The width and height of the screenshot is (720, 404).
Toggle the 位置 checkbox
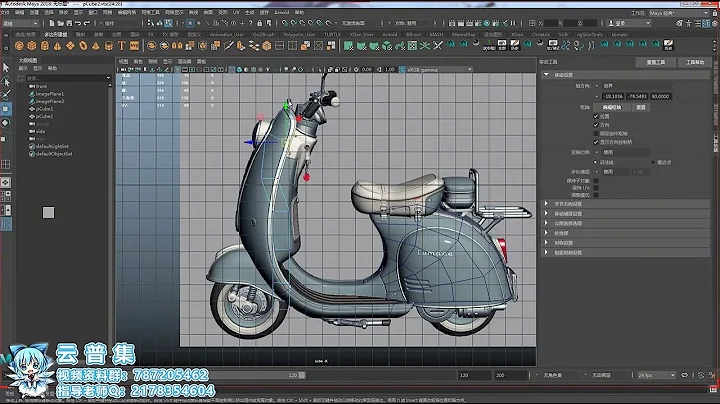pos(596,116)
